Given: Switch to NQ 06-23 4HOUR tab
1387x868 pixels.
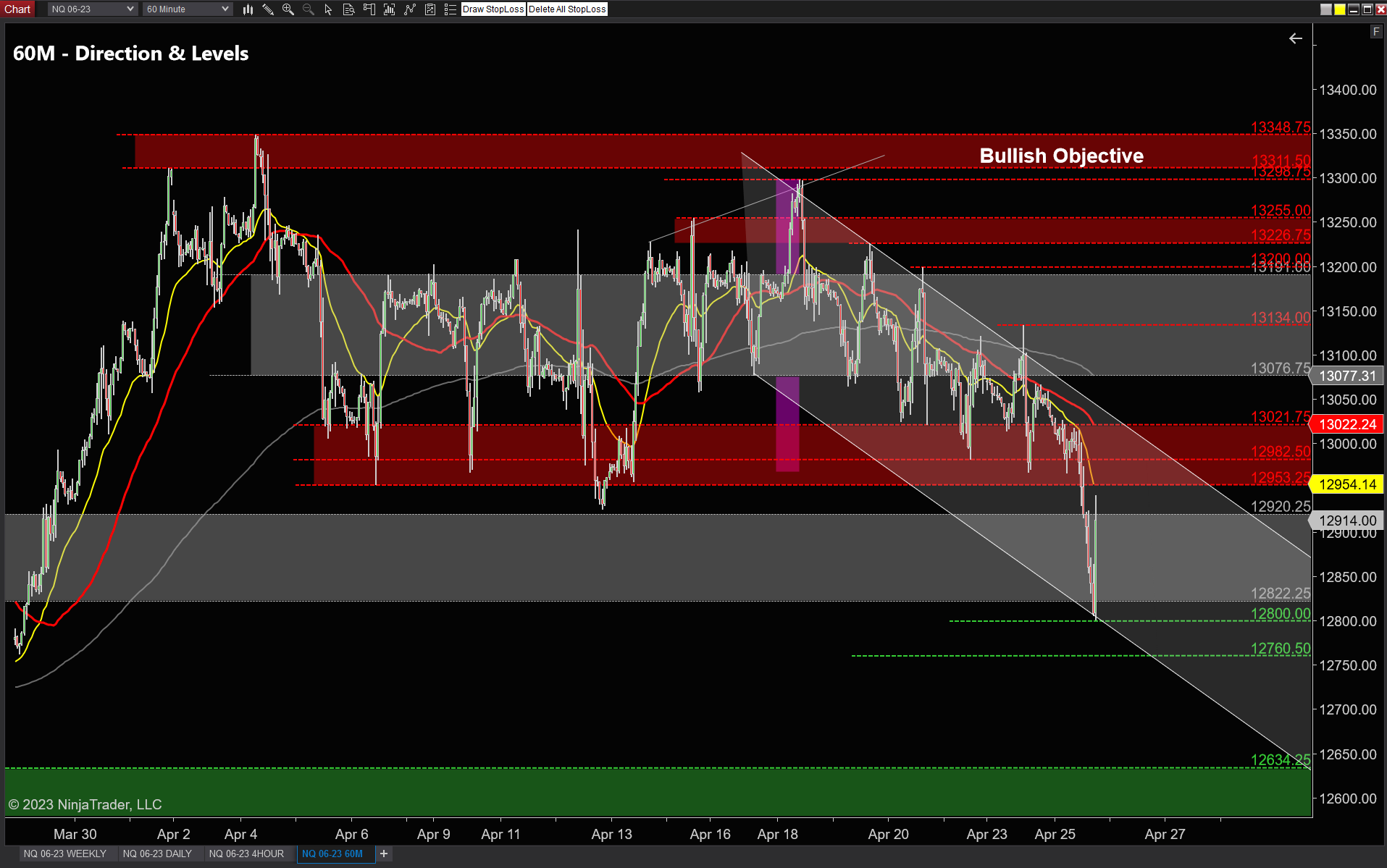Looking at the screenshot, I should 246,854.
